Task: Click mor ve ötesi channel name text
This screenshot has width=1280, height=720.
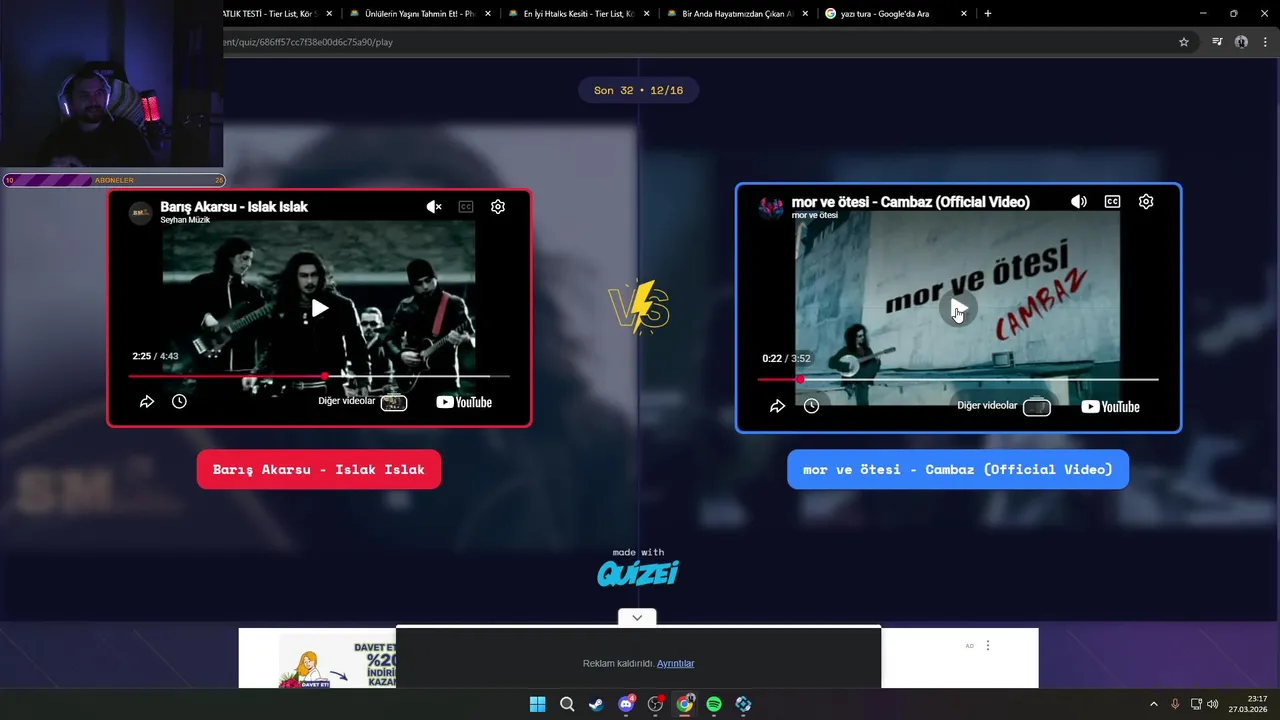Action: tap(815, 215)
